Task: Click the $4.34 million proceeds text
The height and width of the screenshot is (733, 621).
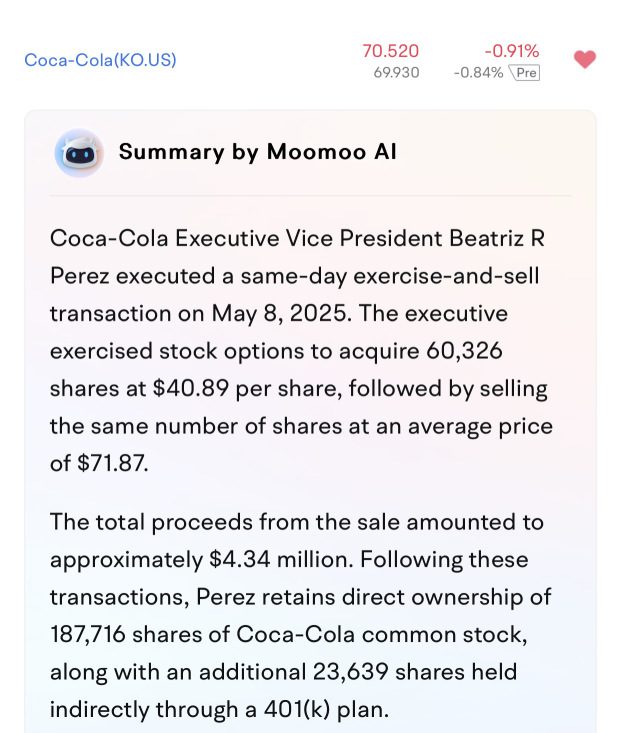Action: [281, 560]
